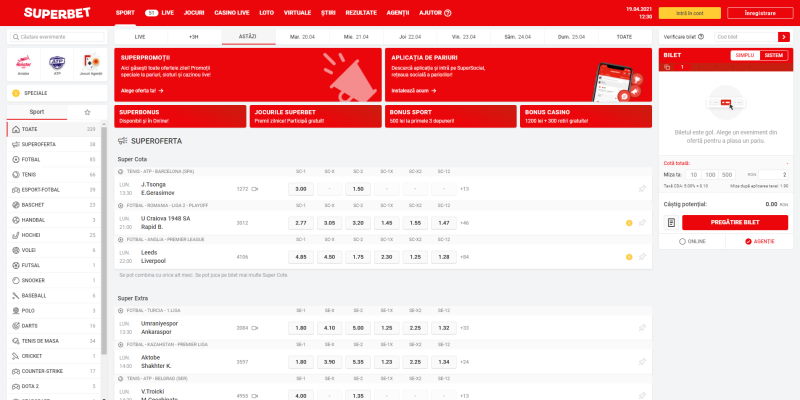Click the sports list vertical scrollbar

coord(104,240)
